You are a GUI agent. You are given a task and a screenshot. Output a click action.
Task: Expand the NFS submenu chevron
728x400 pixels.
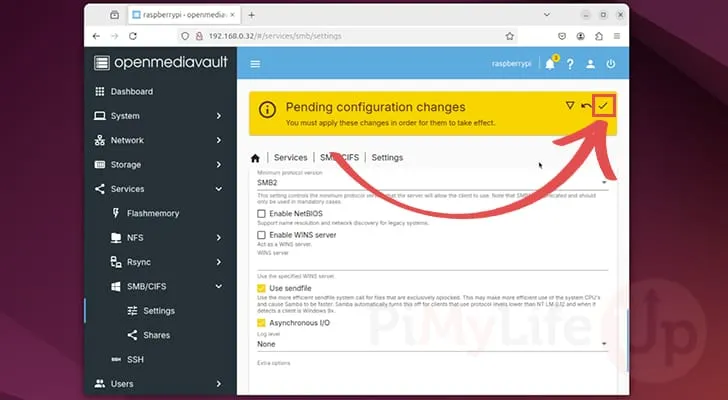point(219,238)
